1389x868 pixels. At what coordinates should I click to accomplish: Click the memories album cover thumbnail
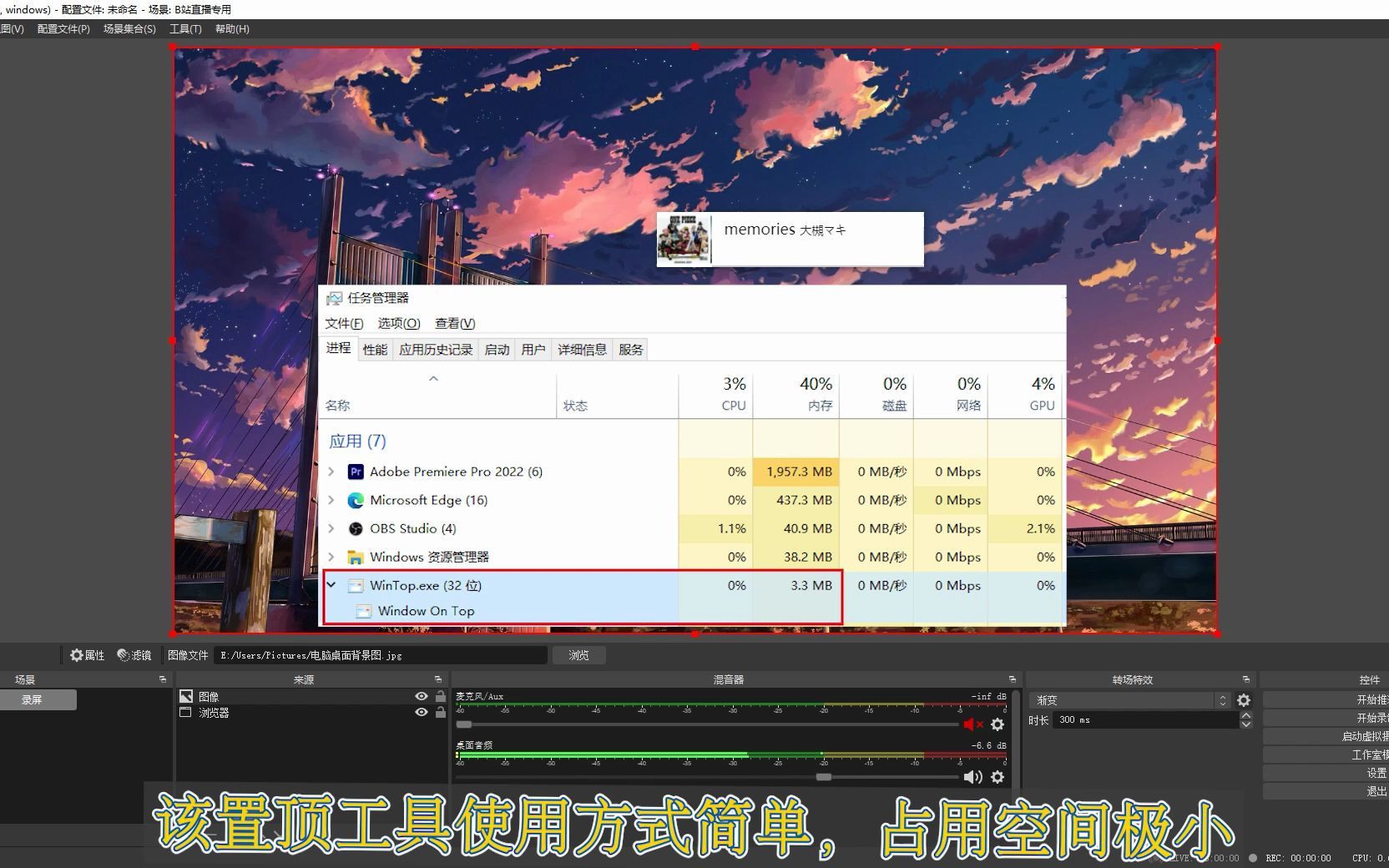point(684,240)
